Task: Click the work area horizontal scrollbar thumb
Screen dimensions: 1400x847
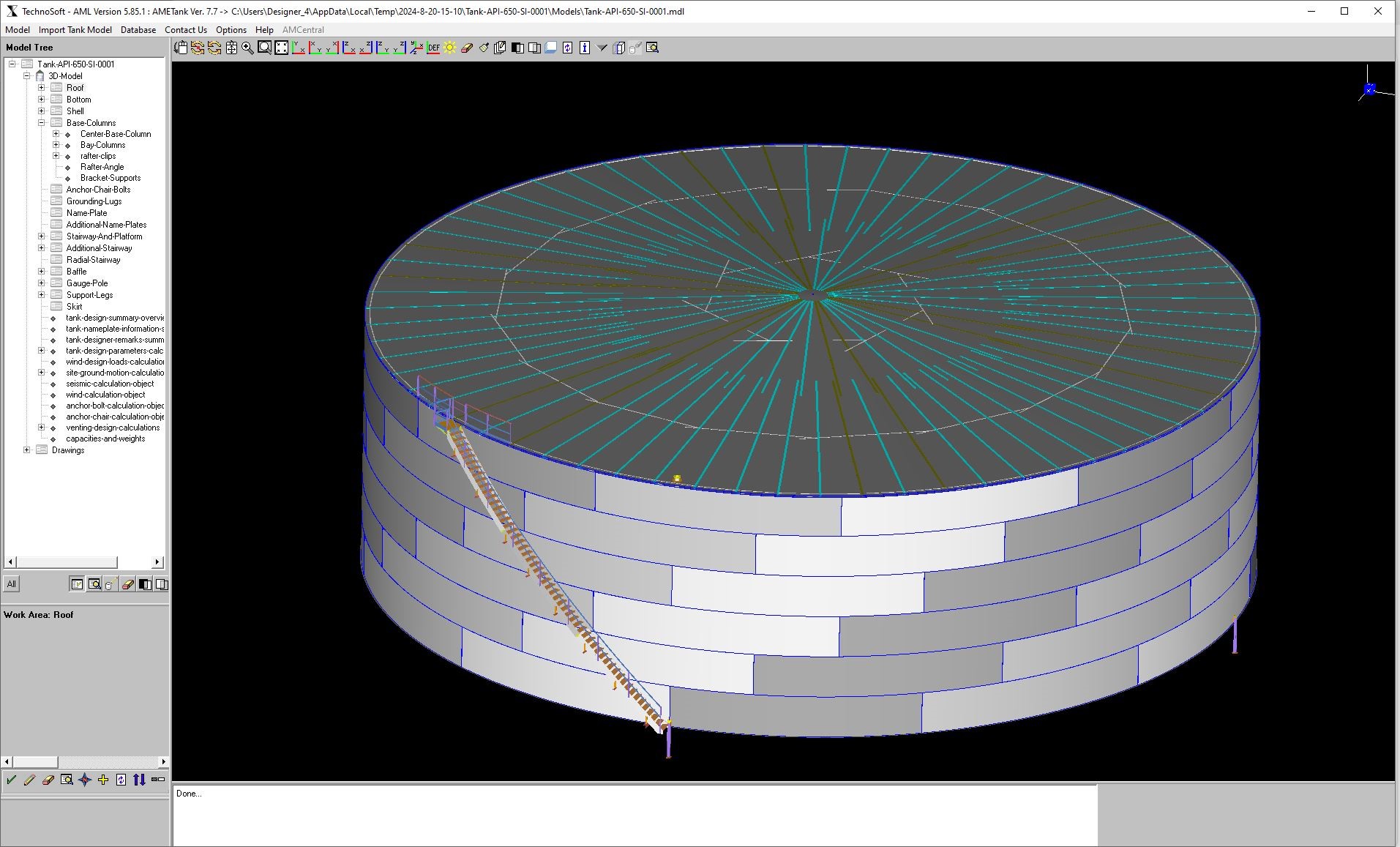Action: [34, 761]
